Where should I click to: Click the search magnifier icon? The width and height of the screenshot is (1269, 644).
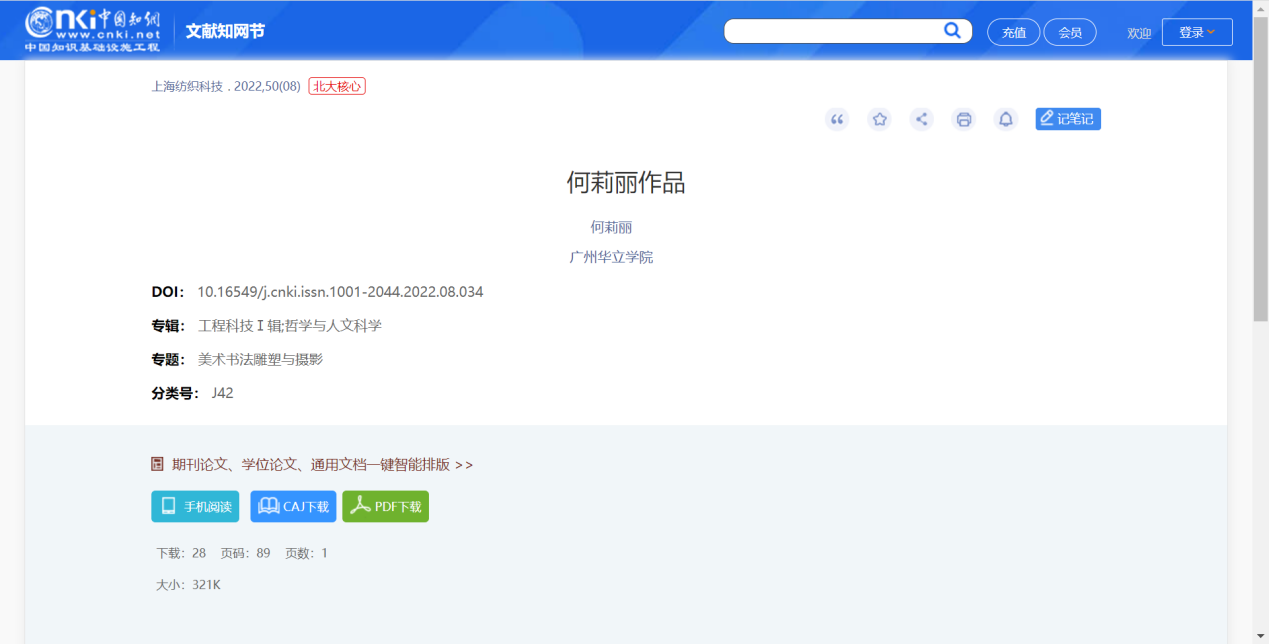coord(952,31)
